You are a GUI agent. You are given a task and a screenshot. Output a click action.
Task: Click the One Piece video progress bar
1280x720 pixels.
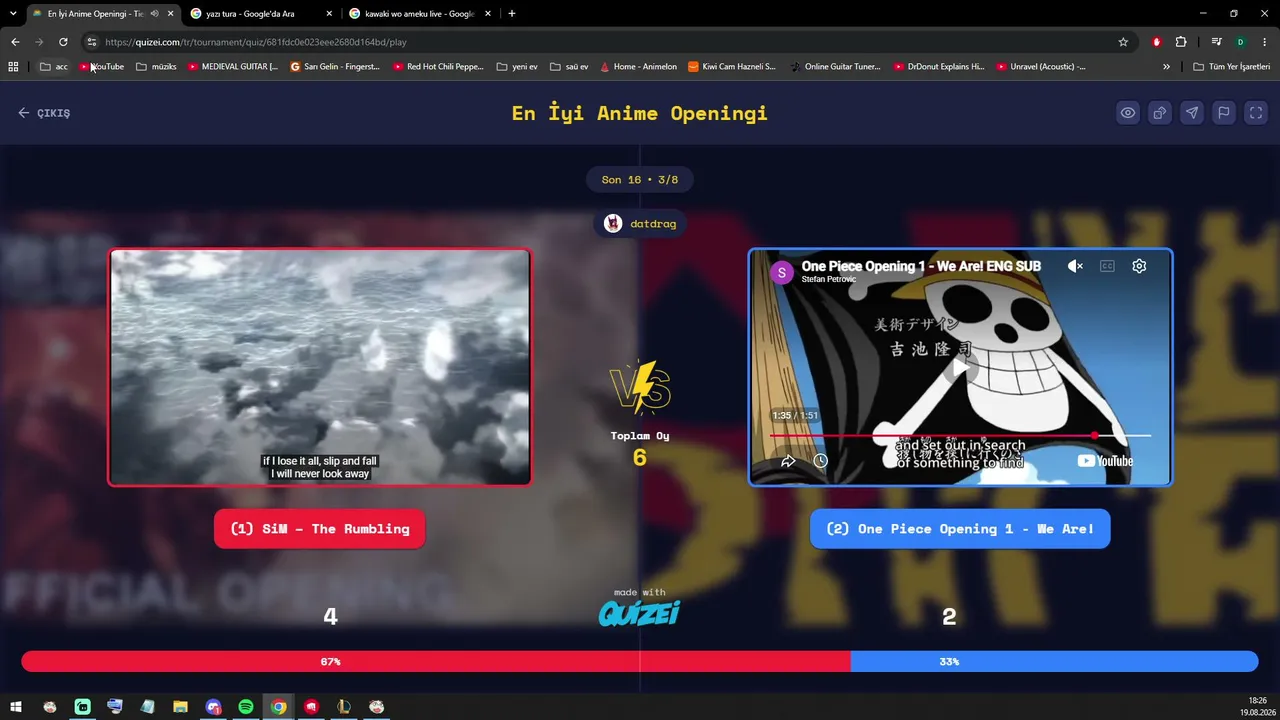pos(960,436)
